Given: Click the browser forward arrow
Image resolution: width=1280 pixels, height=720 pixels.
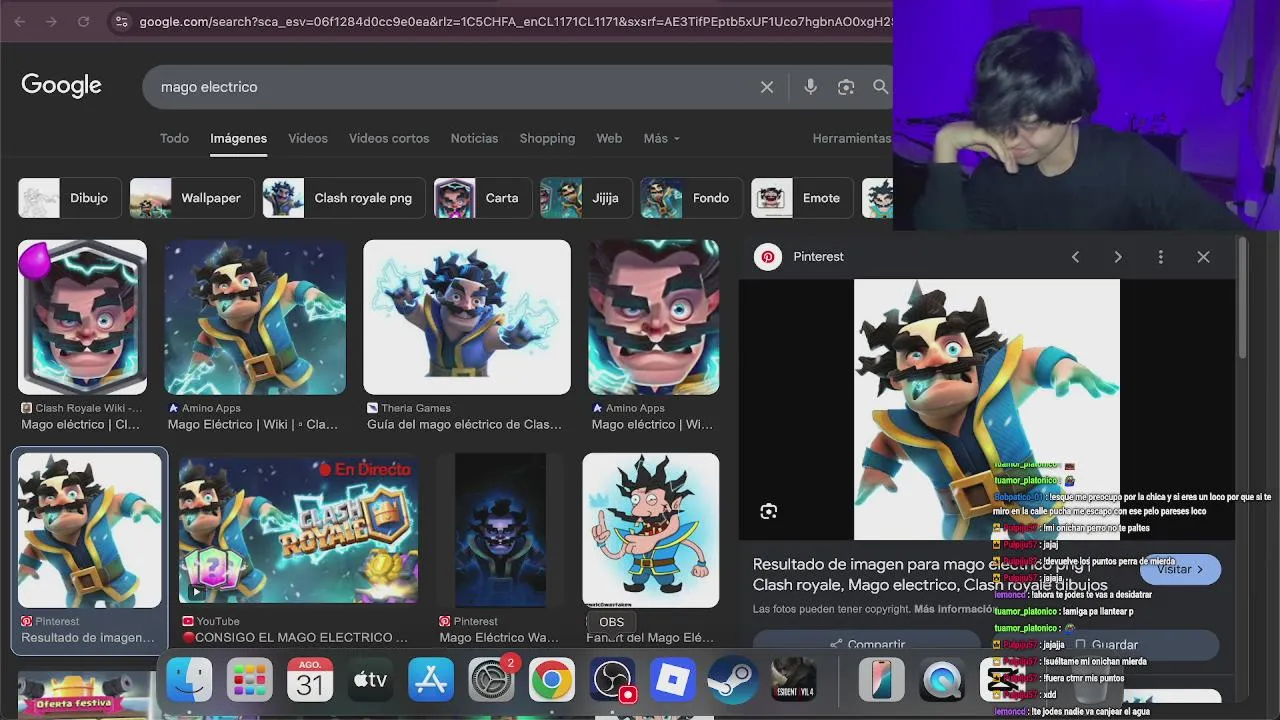Looking at the screenshot, I should click(x=51, y=21).
